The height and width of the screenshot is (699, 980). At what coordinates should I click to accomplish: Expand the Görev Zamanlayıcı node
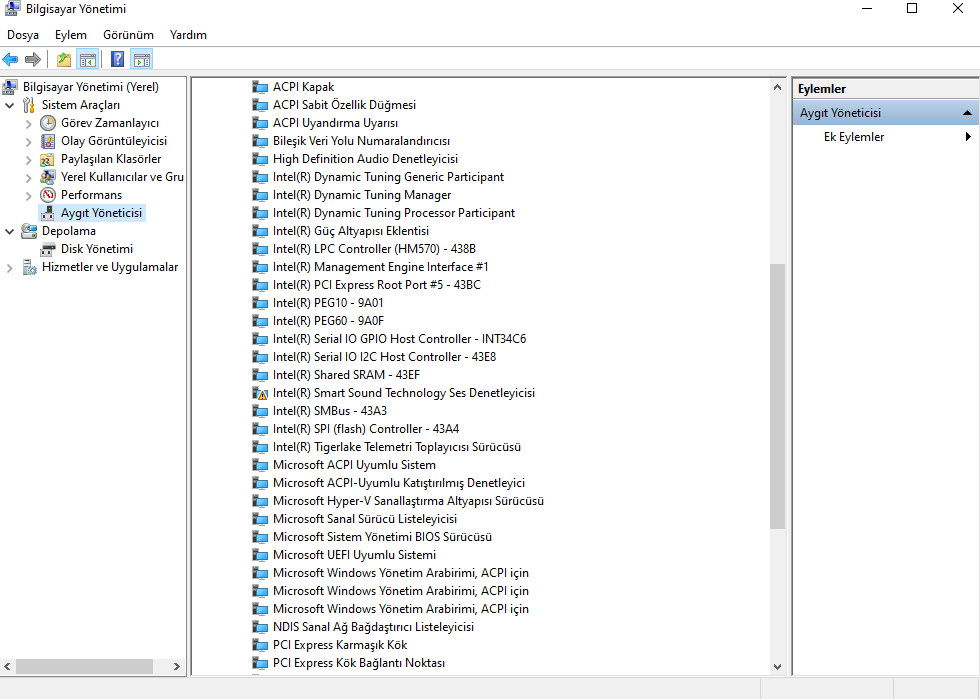(x=28, y=124)
